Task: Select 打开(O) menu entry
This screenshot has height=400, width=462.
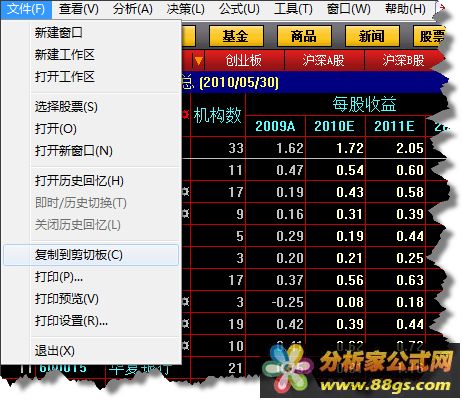Action: pyautogui.click(x=91, y=129)
